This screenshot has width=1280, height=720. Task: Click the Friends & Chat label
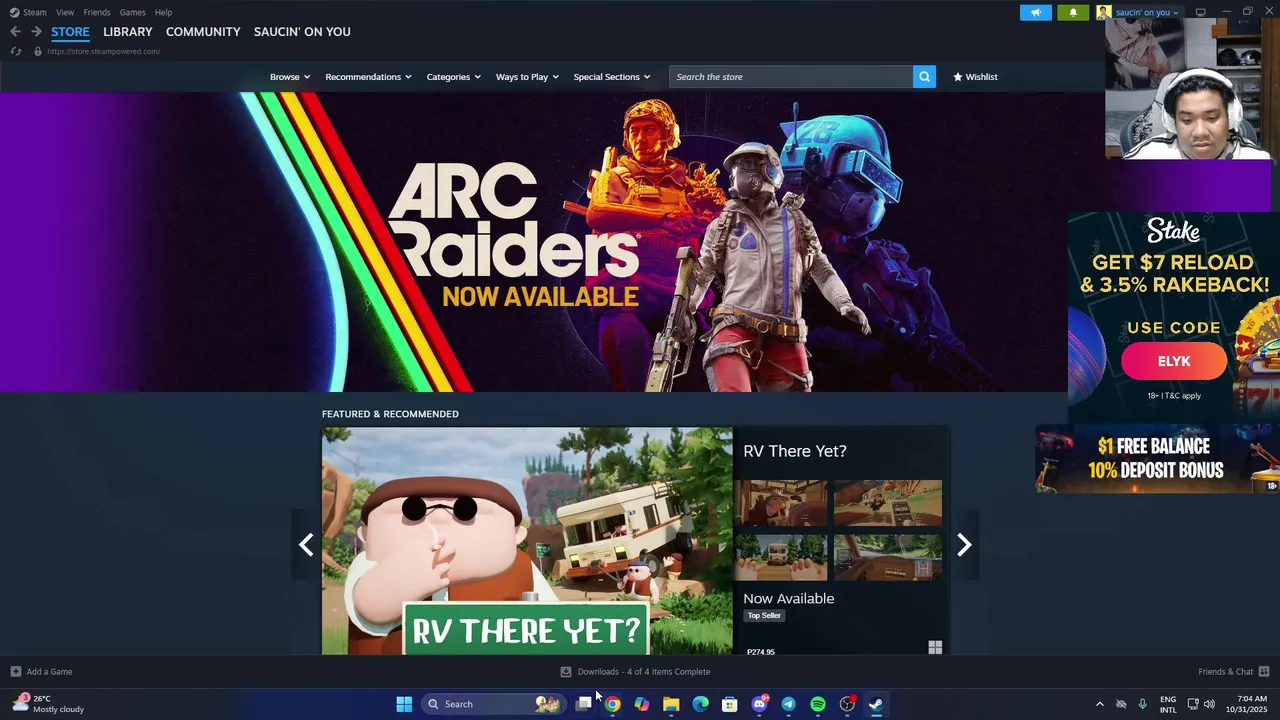click(1225, 672)
